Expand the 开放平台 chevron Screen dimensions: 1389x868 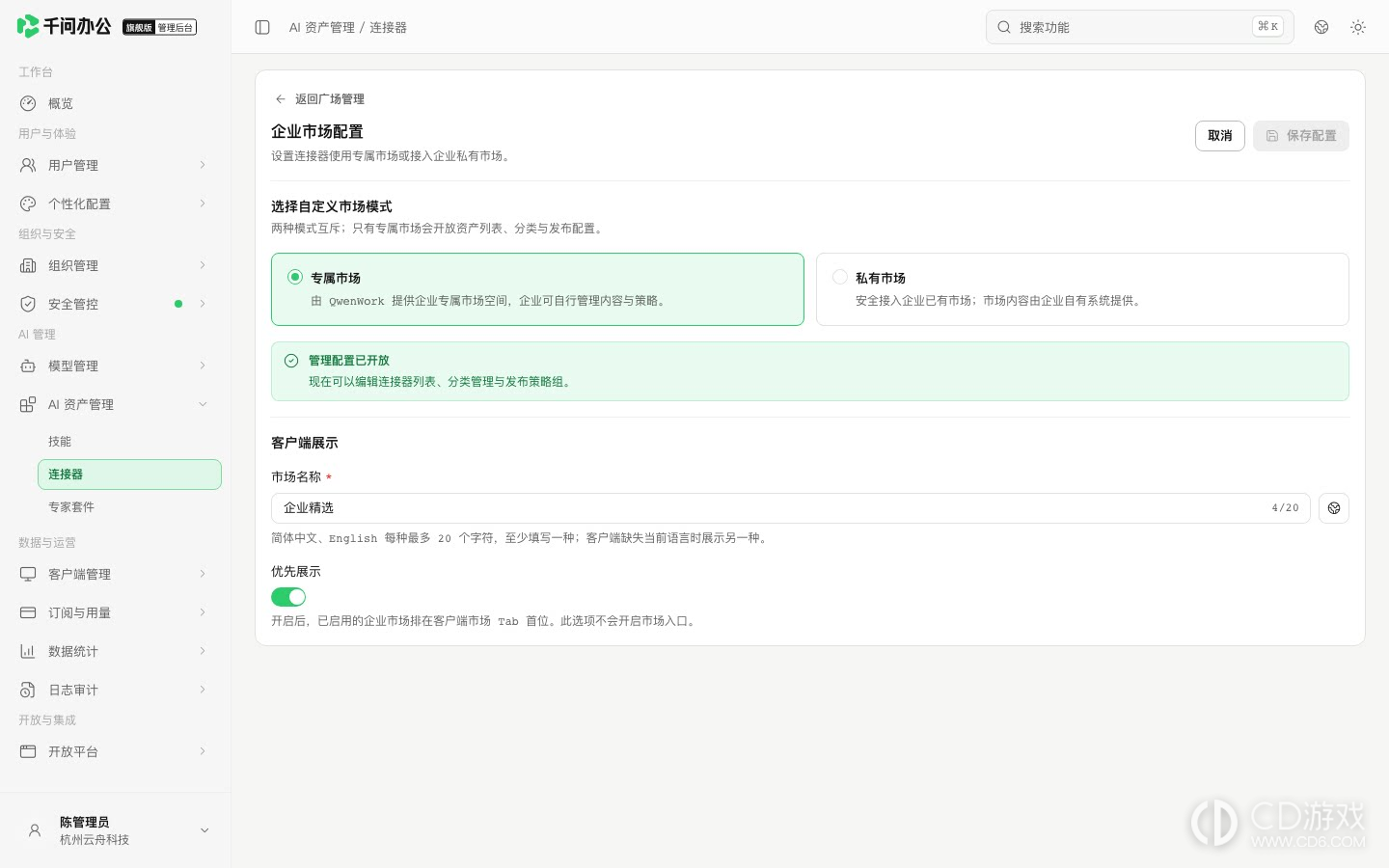point(203,751)
